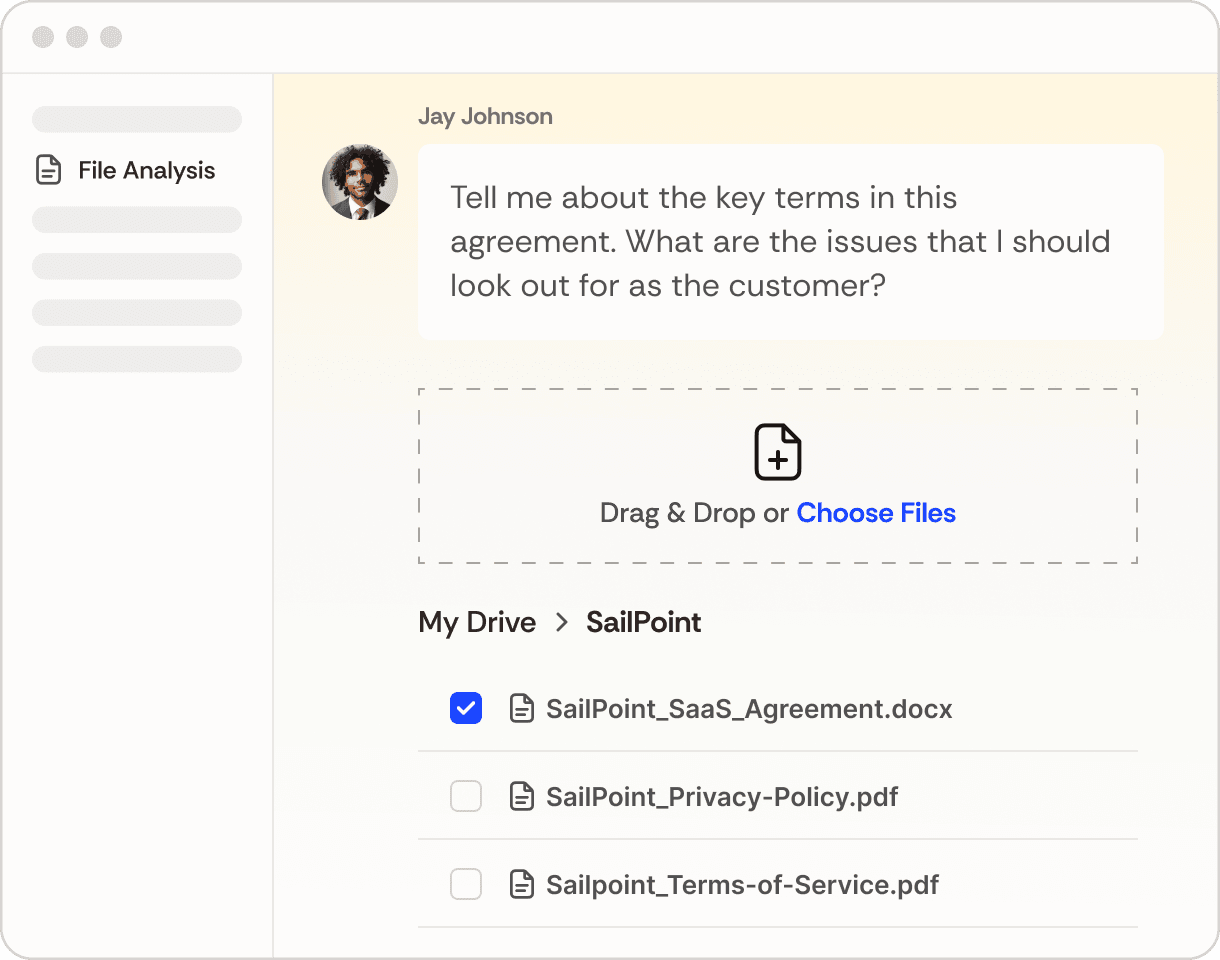1220x960 pixels.
Task: Open file name SailPoint_SaaS_Agreement.docx
Action: [749, 709]
